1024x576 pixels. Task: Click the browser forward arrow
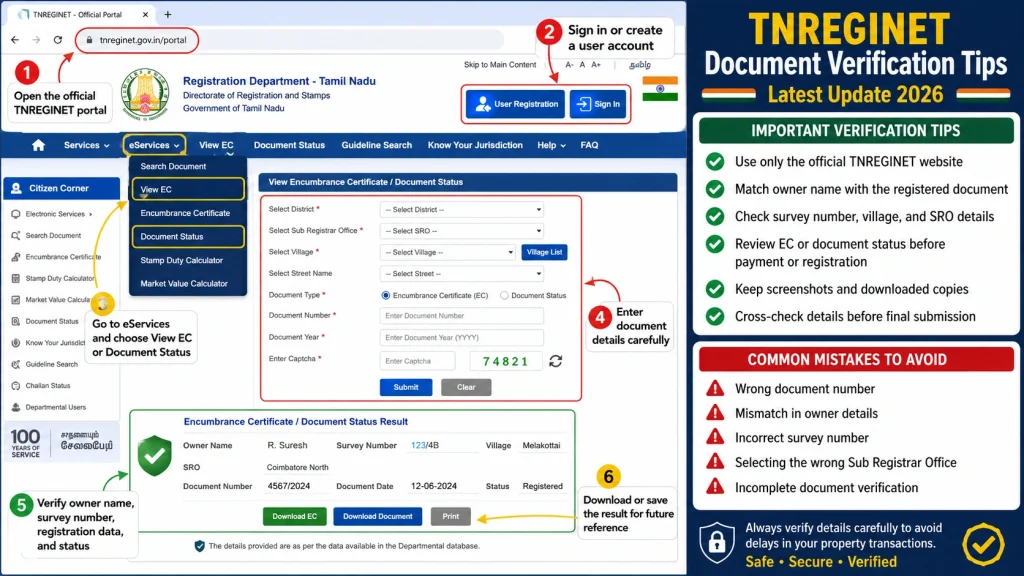pyautogui.click(x=37, y=40)
